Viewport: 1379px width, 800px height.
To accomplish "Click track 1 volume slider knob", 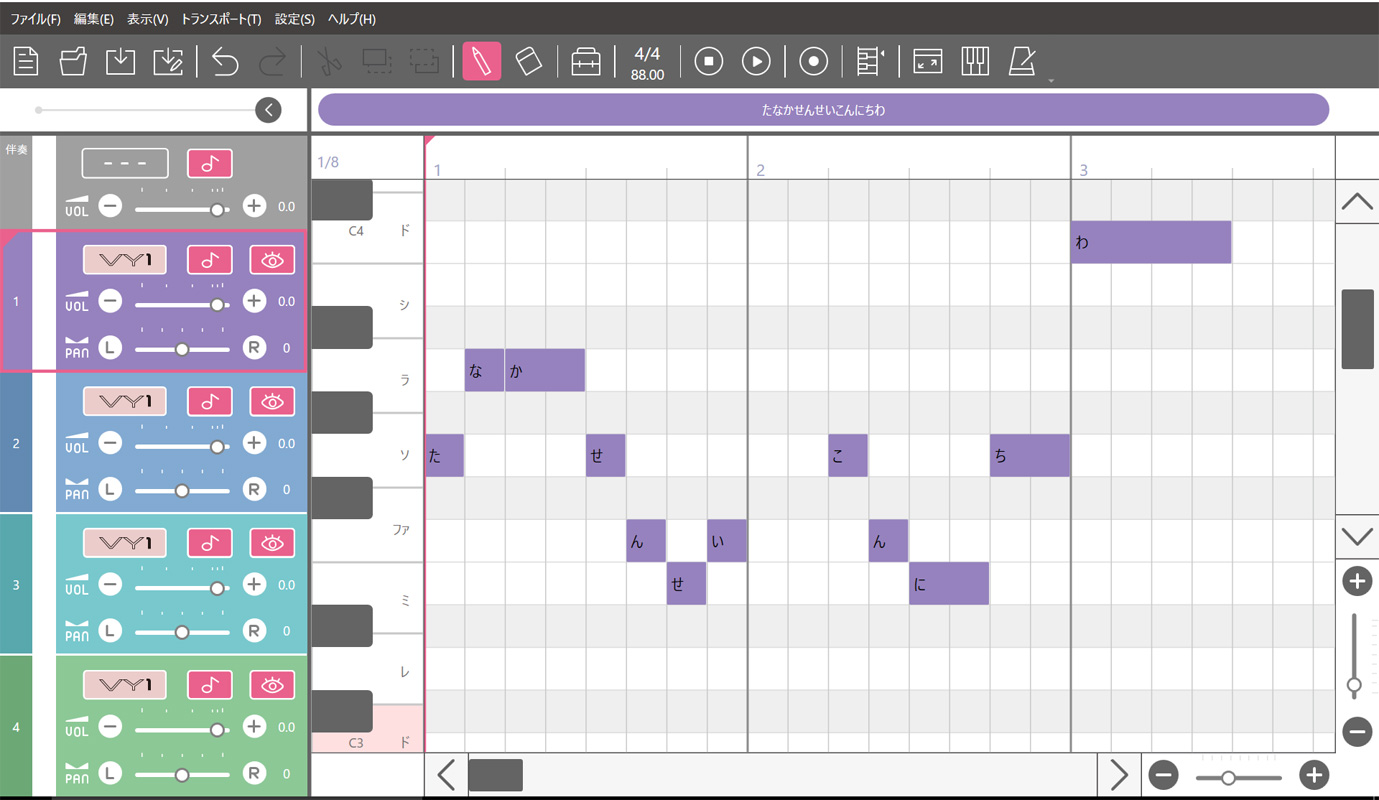I will pos(216,301).
